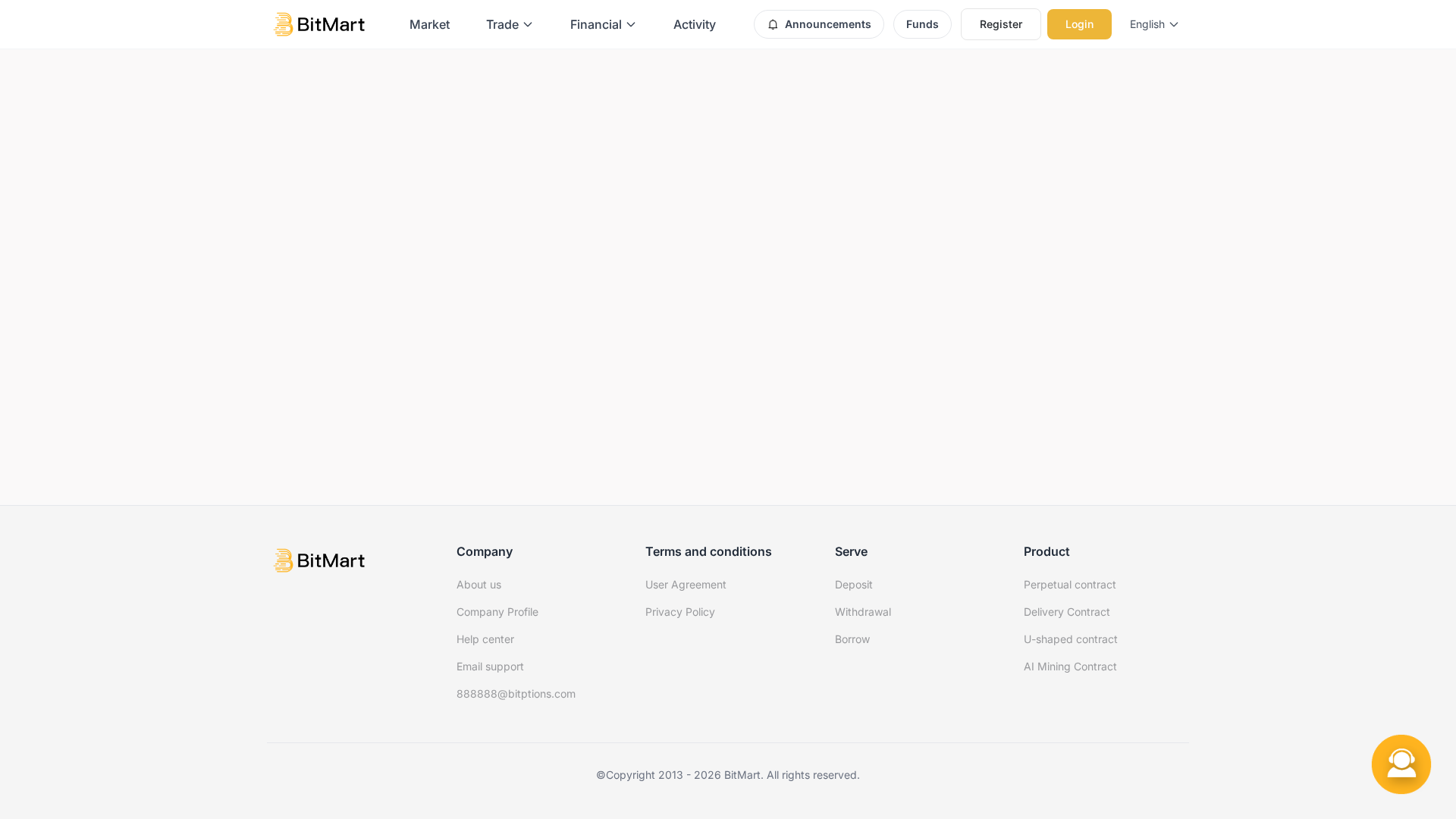The image size is (1456, 819).
Task: Visit the Help center link
Action: coord(485,639)
